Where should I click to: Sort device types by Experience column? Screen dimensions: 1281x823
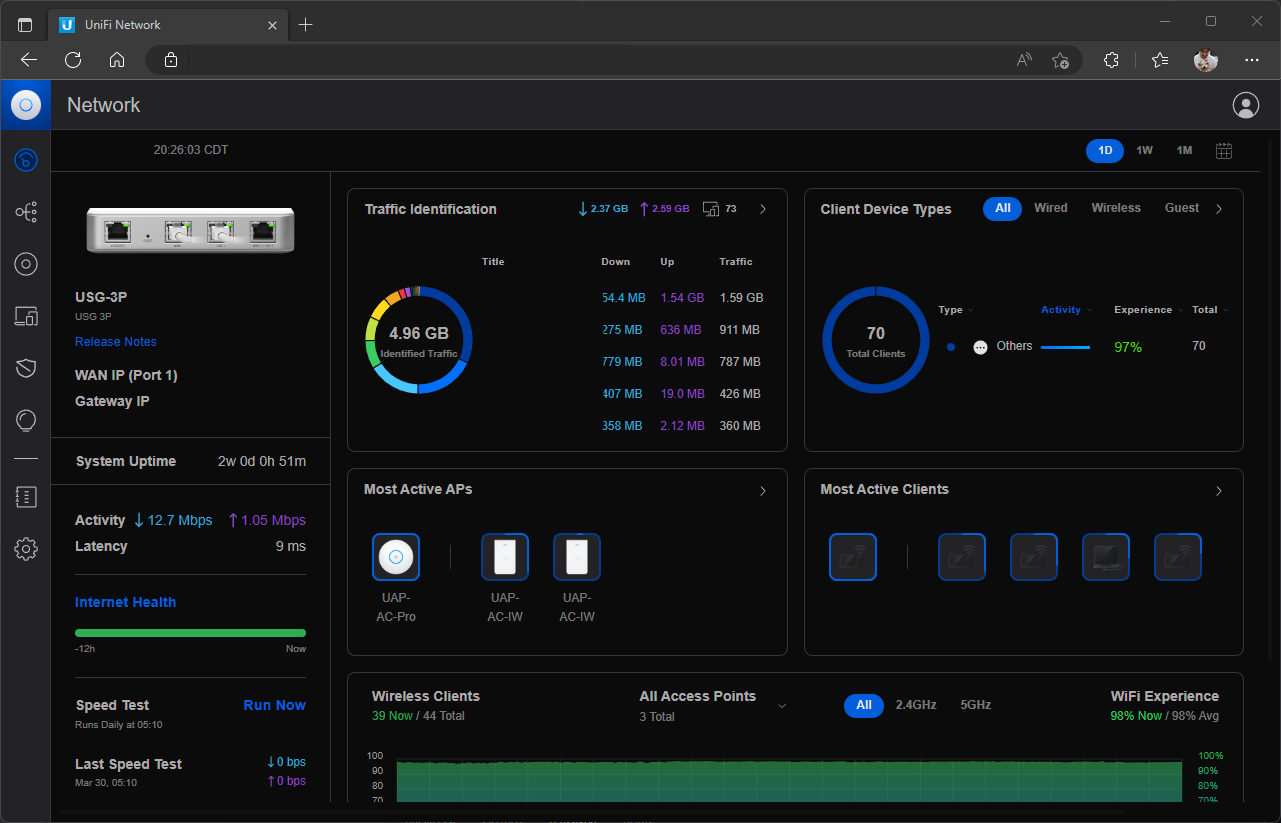click(1149, 310)
